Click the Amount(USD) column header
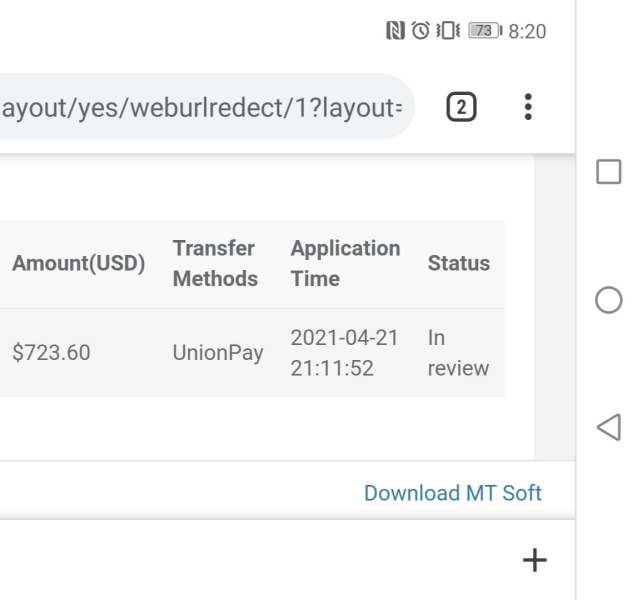642x600 pixels. click(x=78, y=264)
